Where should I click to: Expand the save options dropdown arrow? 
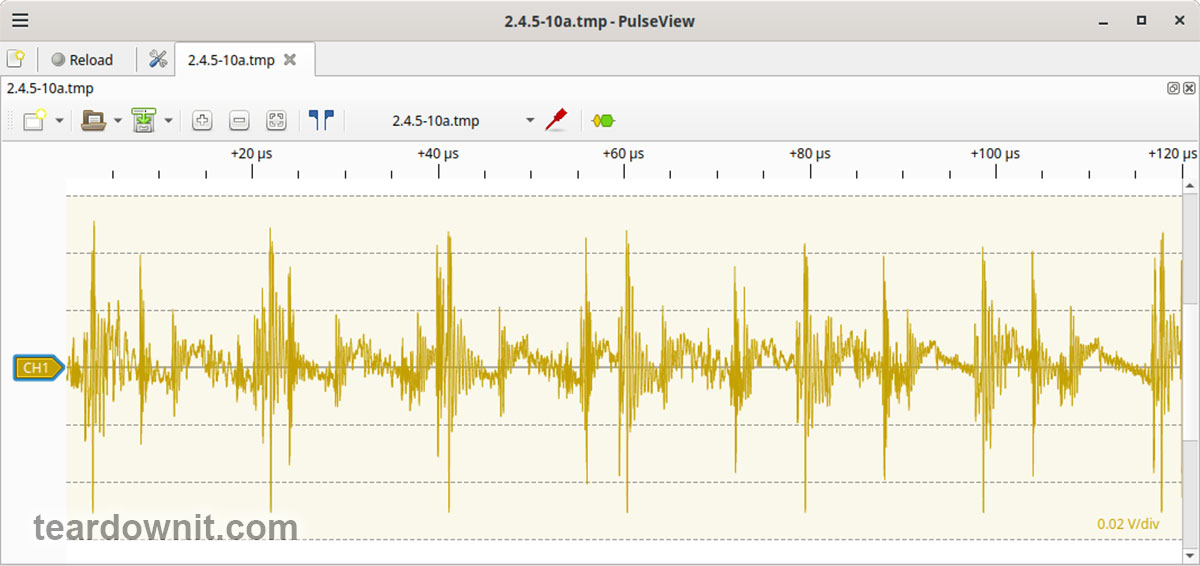(x=168, y=121)
